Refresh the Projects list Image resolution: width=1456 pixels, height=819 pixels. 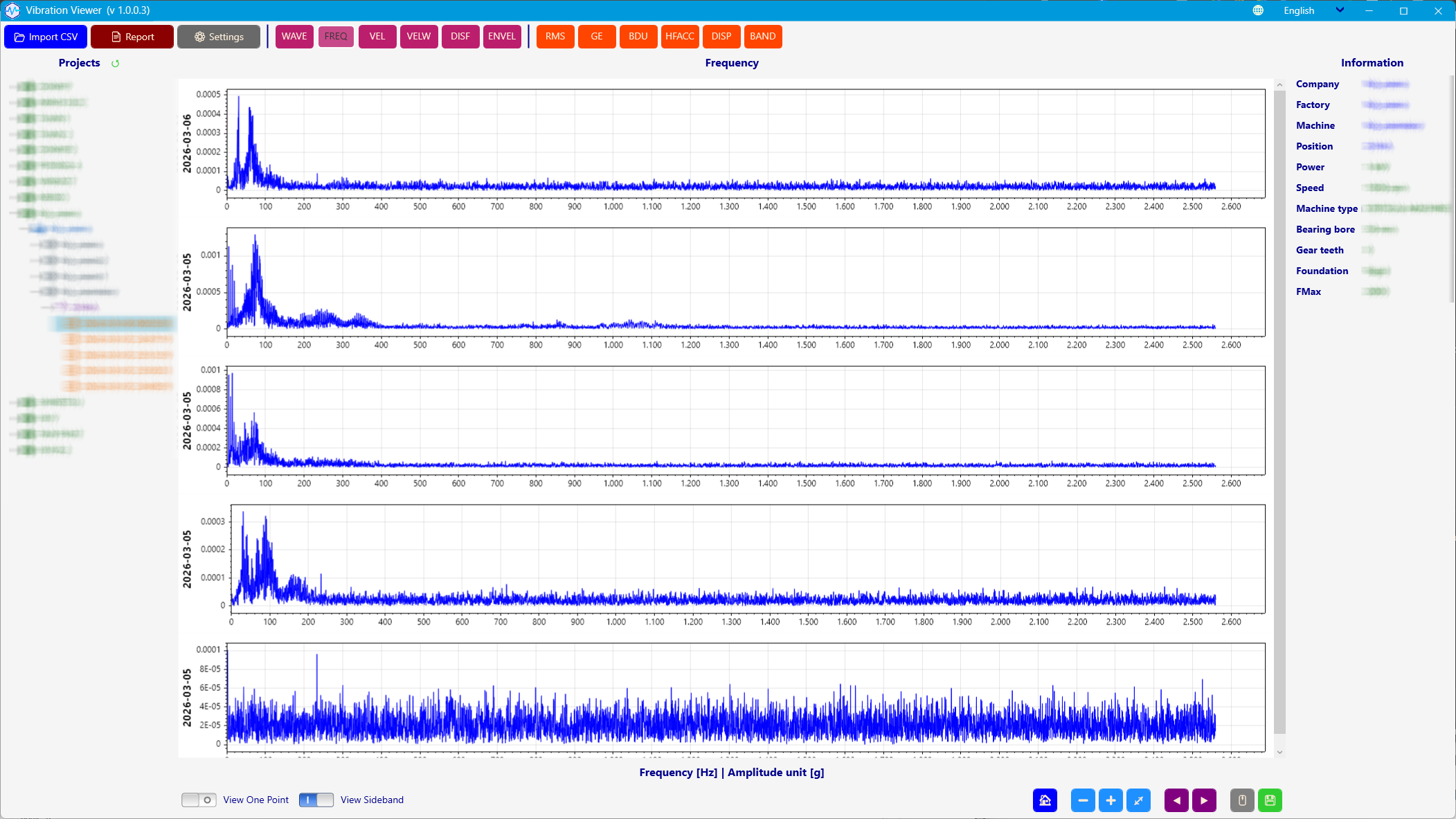[116, 63]
